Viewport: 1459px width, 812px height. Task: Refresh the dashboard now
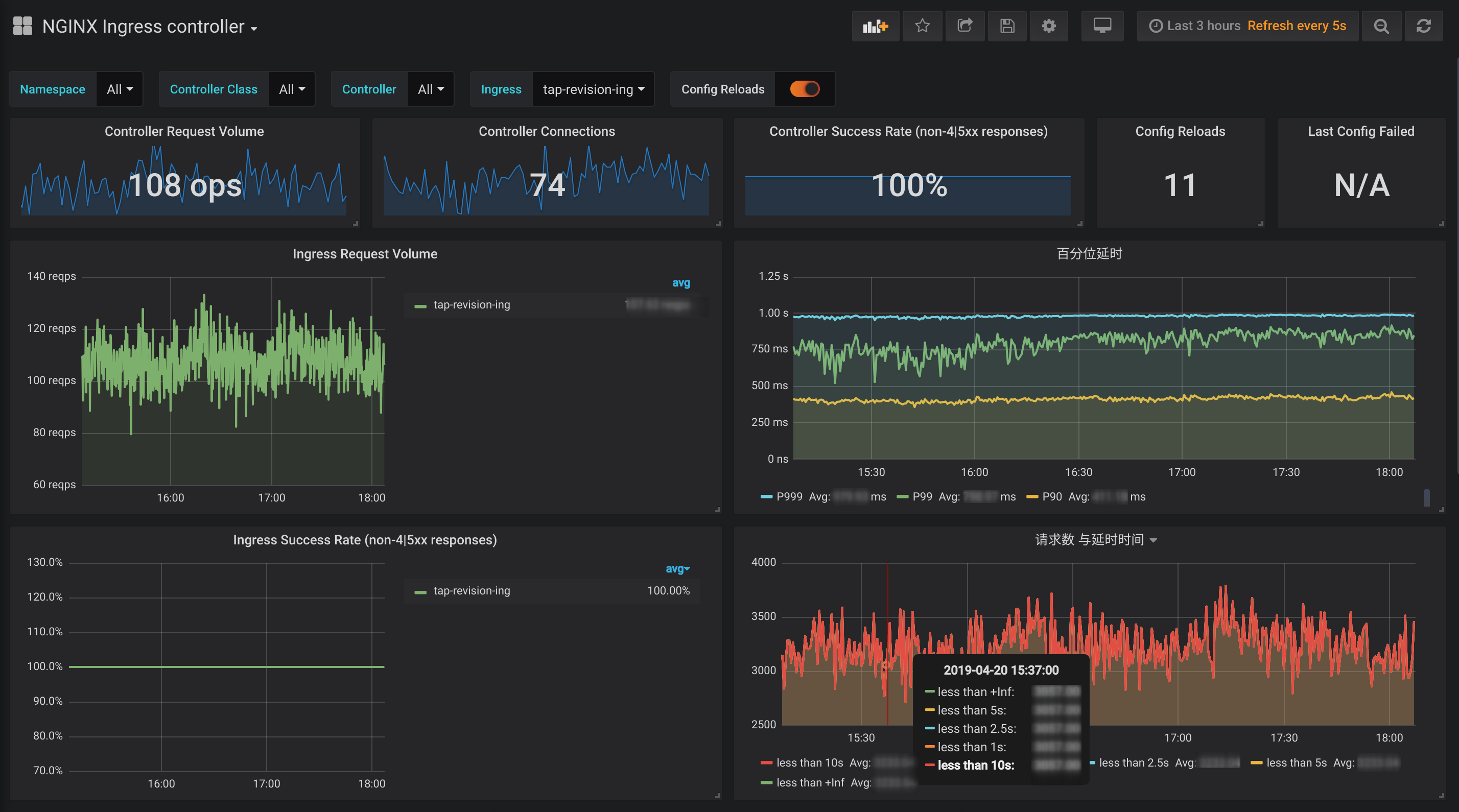click(1424, 26)
